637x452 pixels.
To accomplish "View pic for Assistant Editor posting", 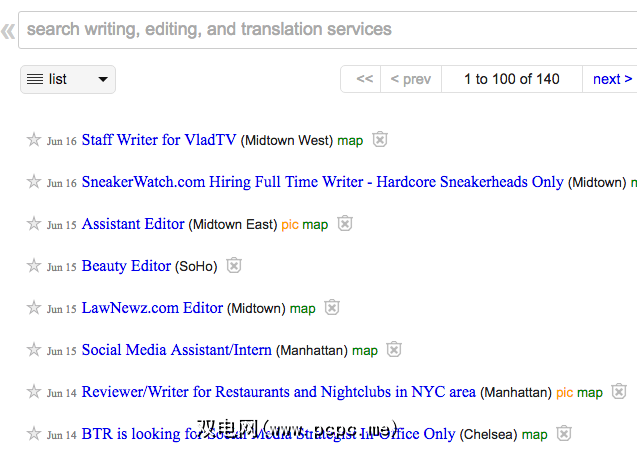I will click(290, 225).
